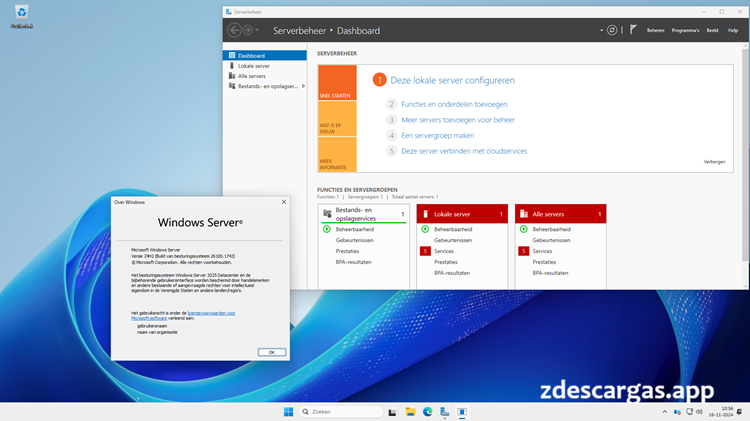This screenshot has height=421, width=750.
Task: Open Prestaties in Lokale server tile
Action: 446,262
